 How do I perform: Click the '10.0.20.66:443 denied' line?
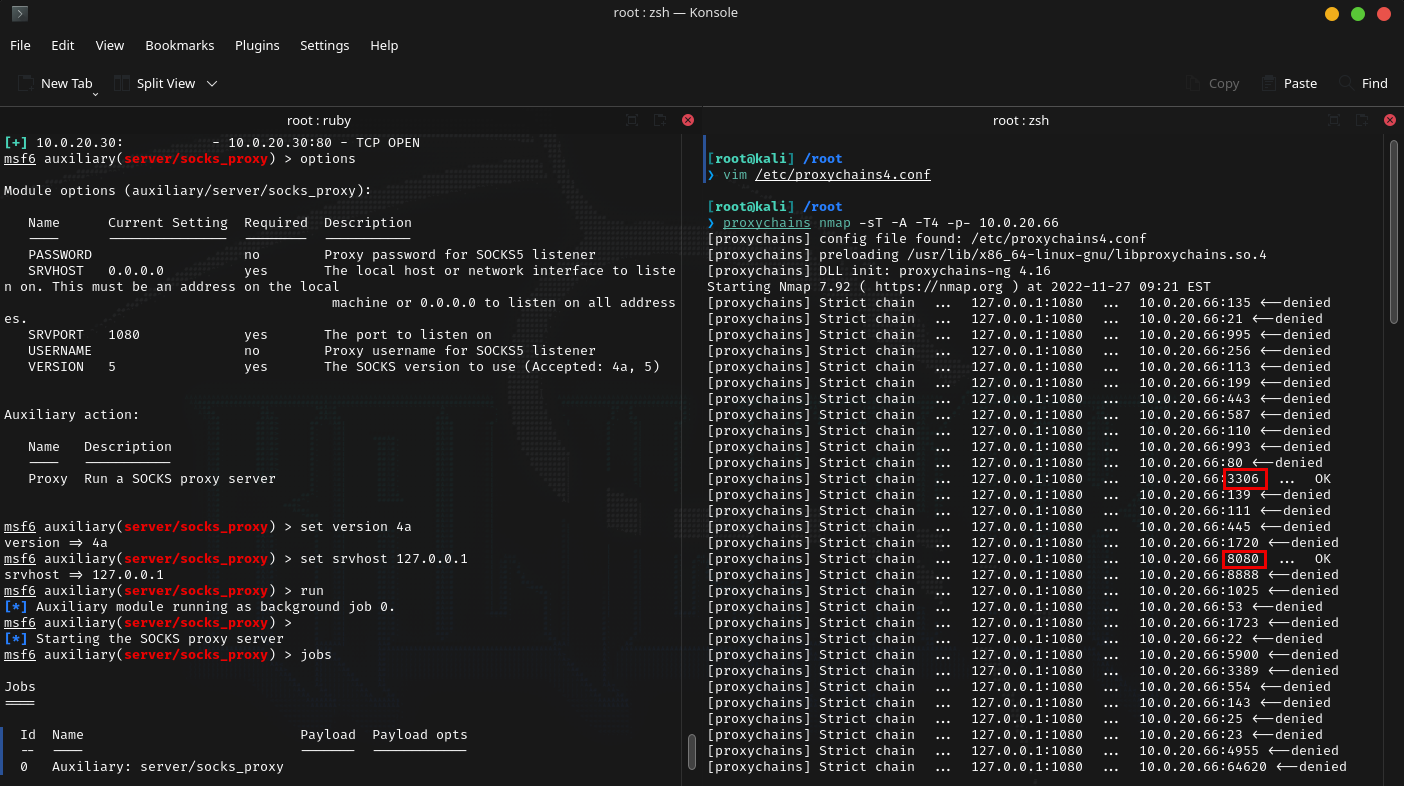pyautogui.click(x=1019, y=399)
